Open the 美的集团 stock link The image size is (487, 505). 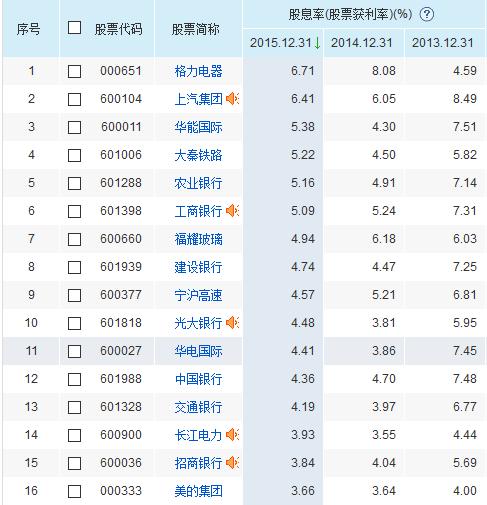[x=198, y=491]
